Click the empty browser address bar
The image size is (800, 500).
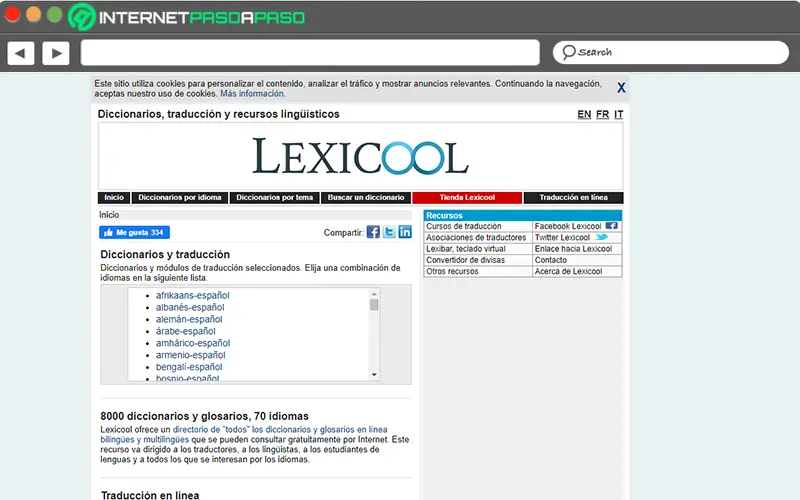tap(310, 53)
